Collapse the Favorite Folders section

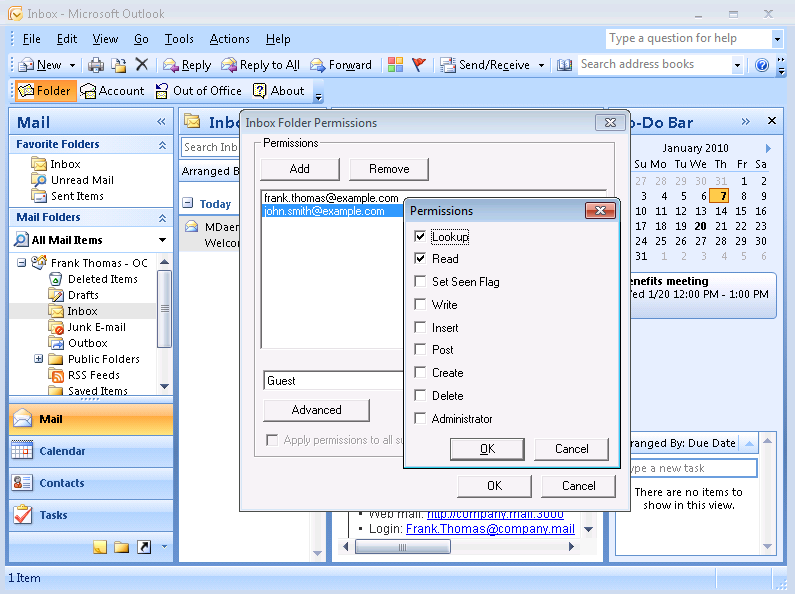[162, 145]
